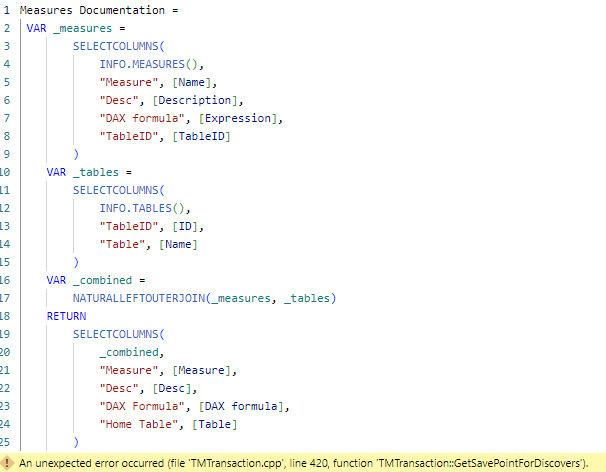Screen dimensions: 606x472
Task: Click [Table] on line 24
Action: pyautogui.click(x=214, y=424)
